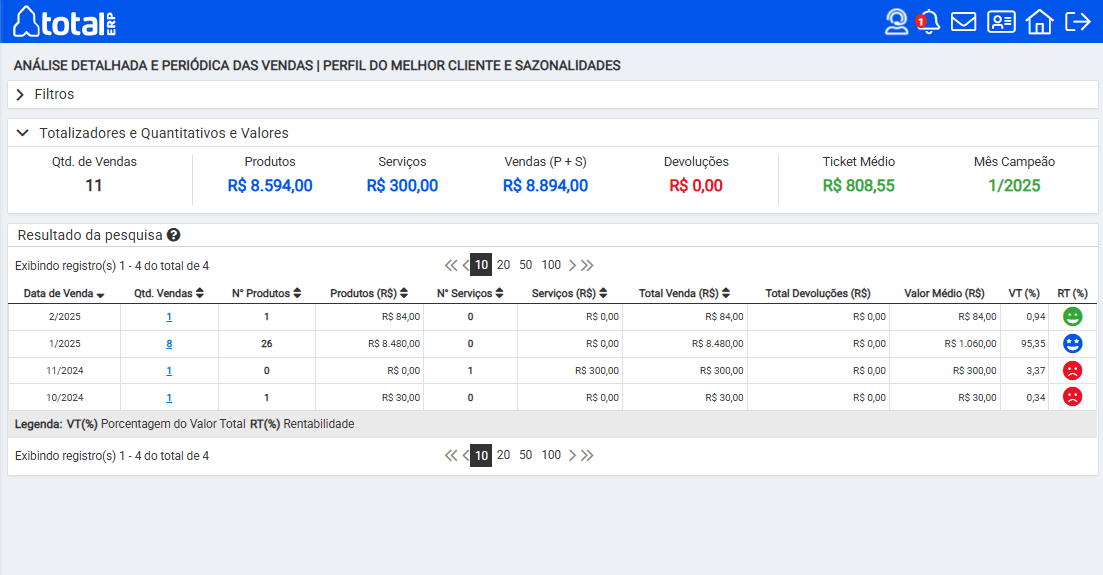Click help icon beside Resultado da pesquisa
The height and width of the screenshot is (575, 1103).
174,235
